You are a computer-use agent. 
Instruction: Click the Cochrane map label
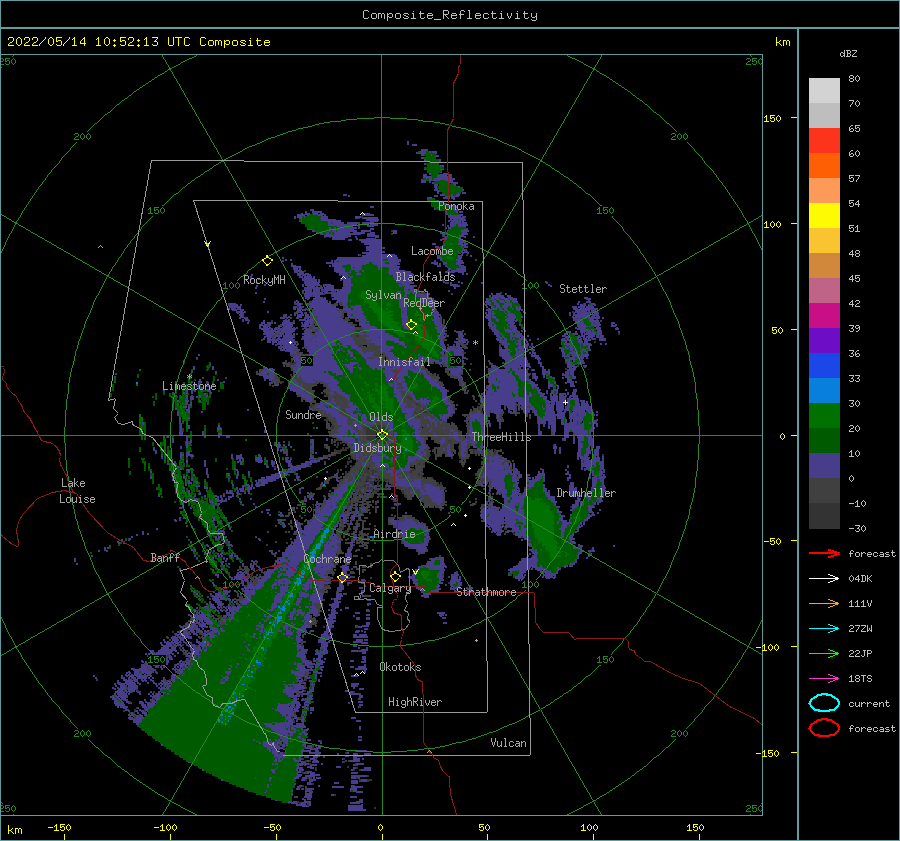pyautogui.click(x=327, y=559)
